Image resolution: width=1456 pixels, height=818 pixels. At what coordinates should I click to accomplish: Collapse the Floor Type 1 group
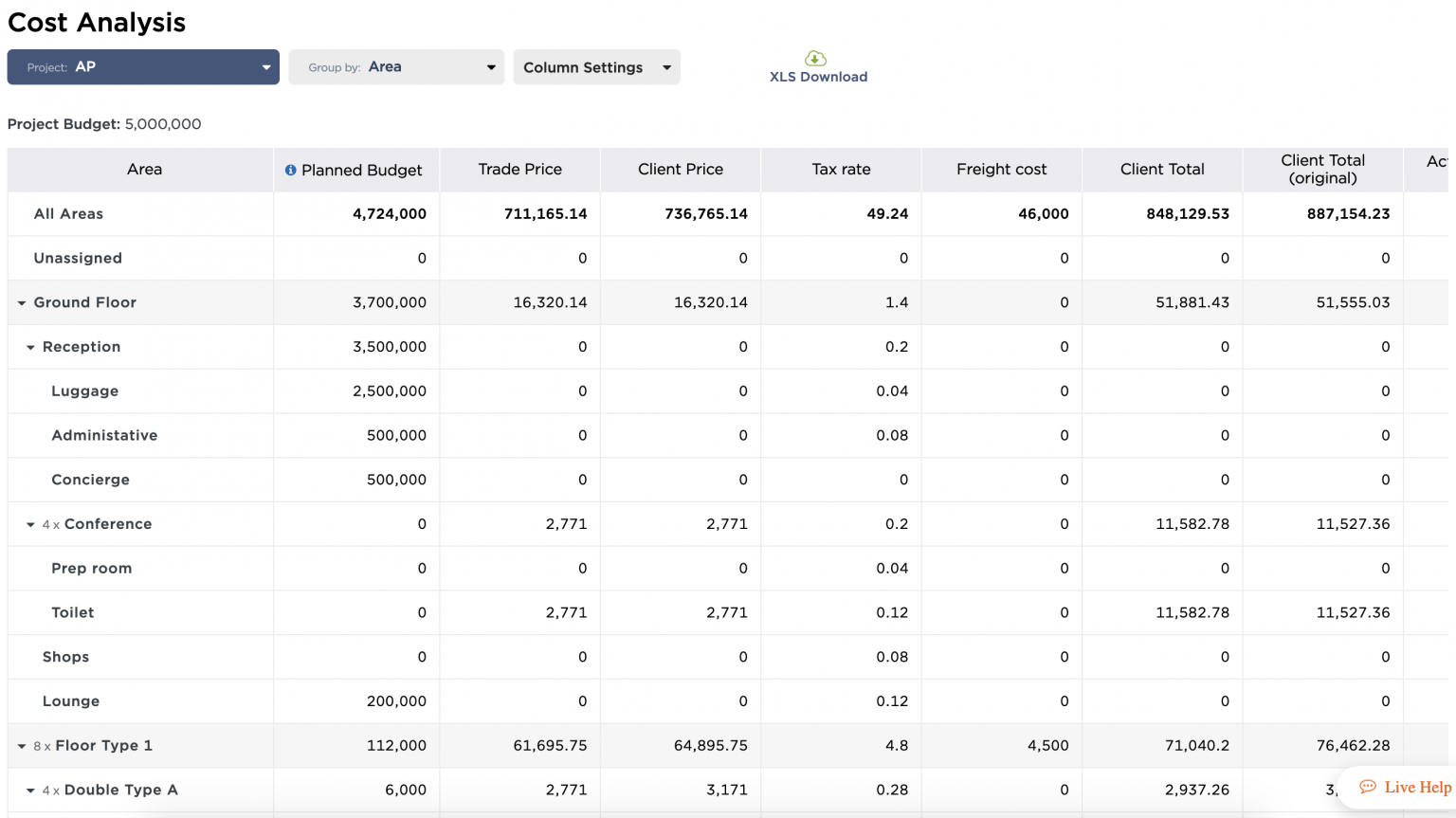pyautogui.click(x=22, y=746)
